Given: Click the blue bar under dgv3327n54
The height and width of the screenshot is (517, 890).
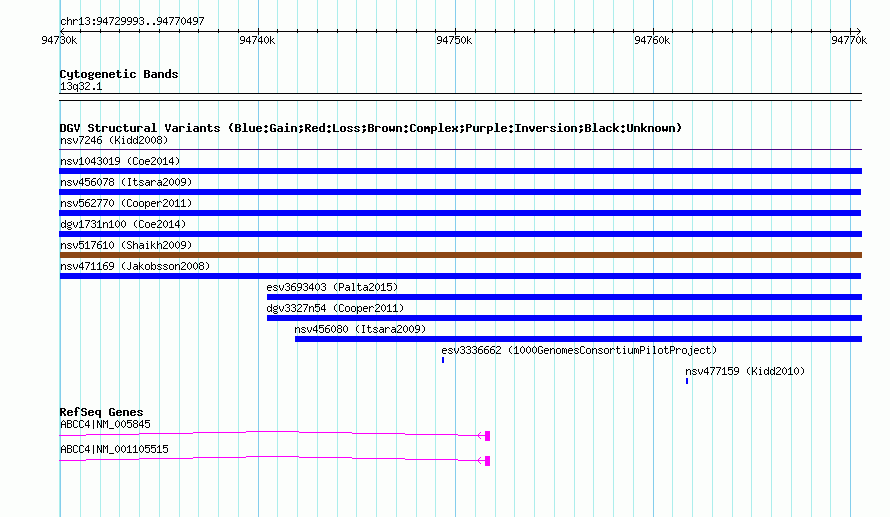Looking at the screenshot, I should click(x=564, y=318).
